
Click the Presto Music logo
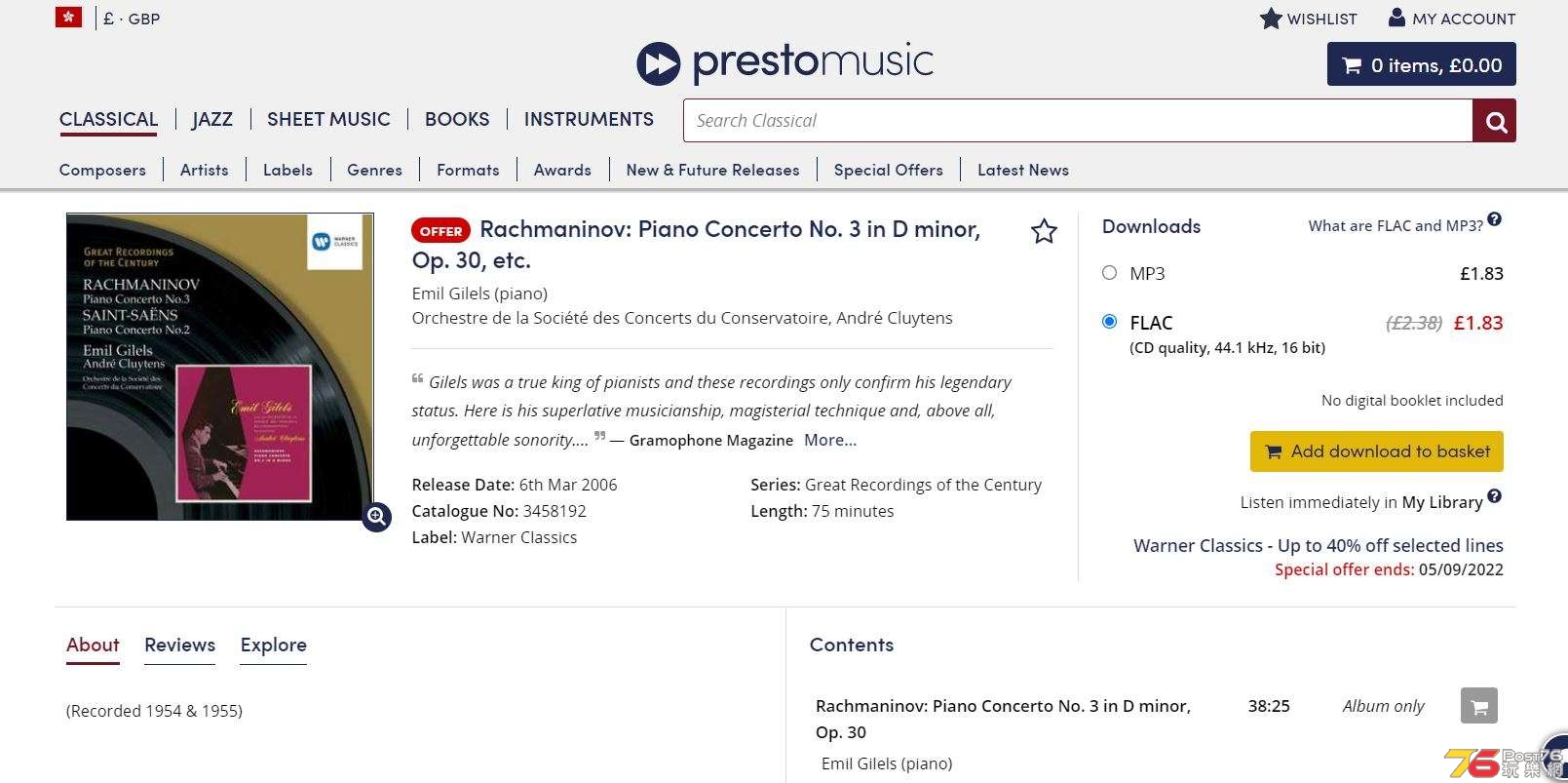click(x=784, y=62)
